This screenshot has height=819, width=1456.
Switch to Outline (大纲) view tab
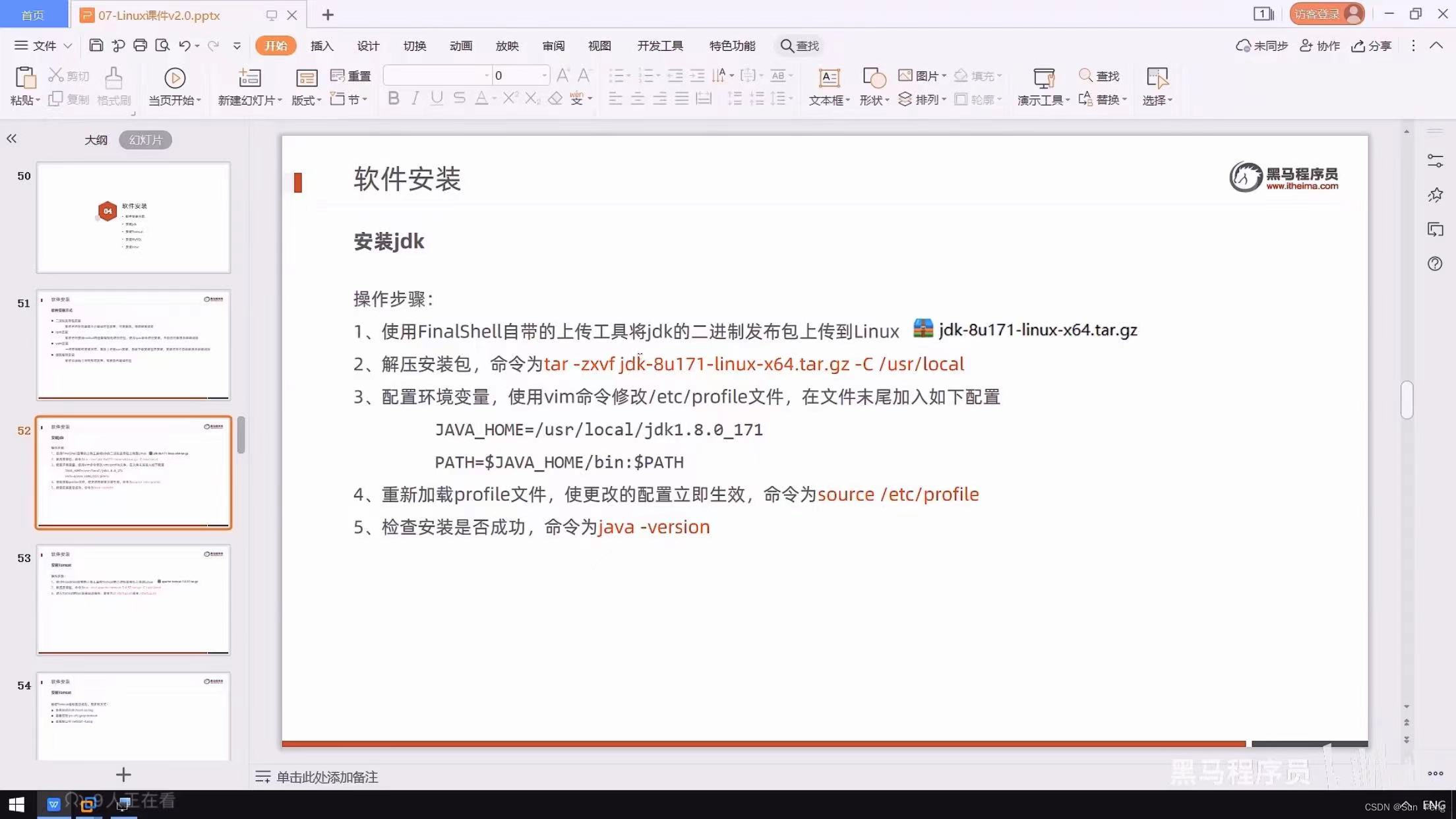pos(96,140)
